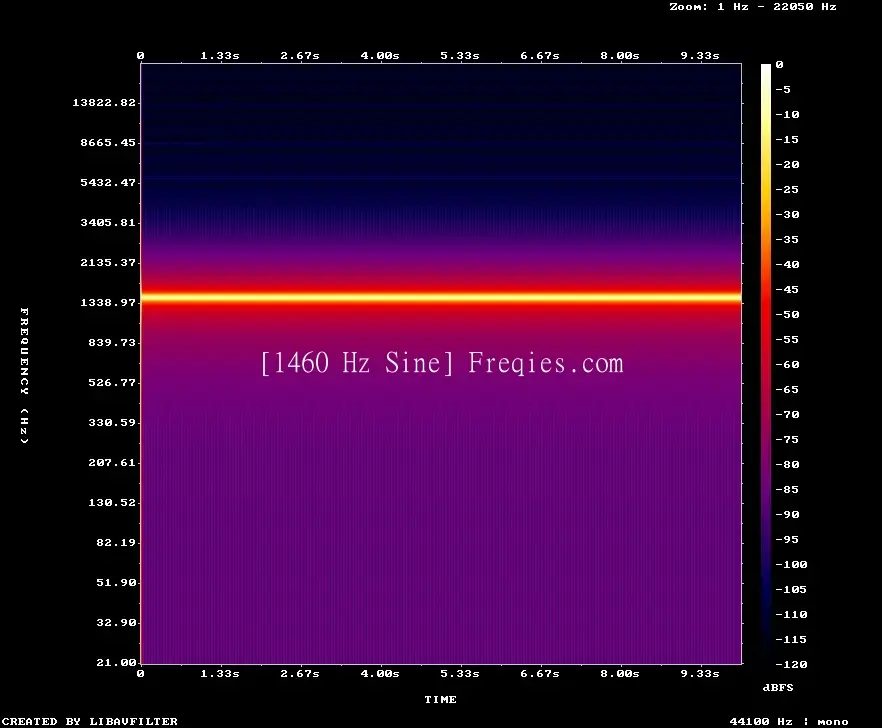Click the bottom 5.33s time label

[460, 673]
